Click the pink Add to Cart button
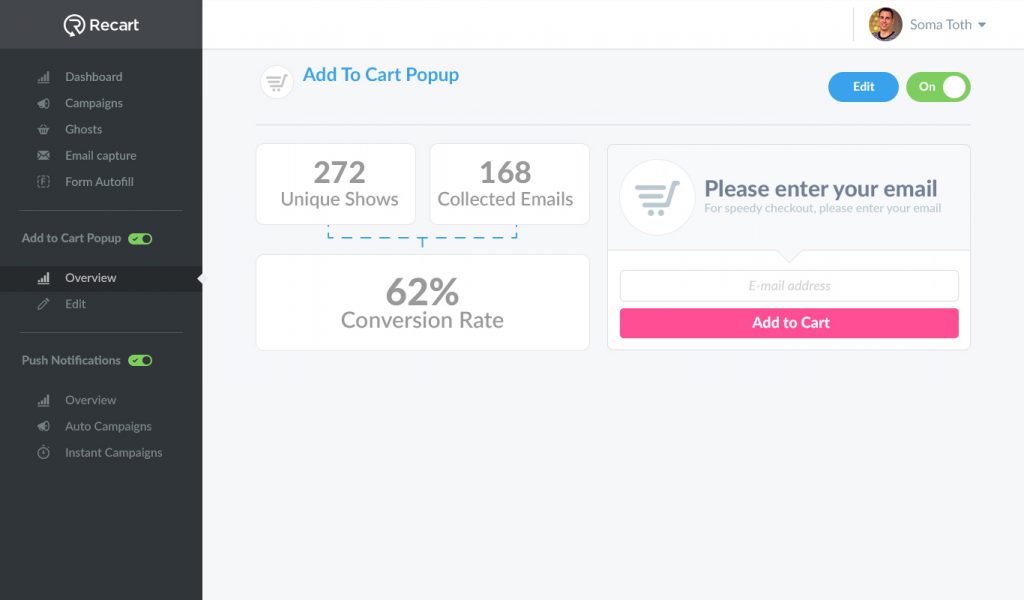This screenshot has width=1024, height=600. tap(789, 323)
